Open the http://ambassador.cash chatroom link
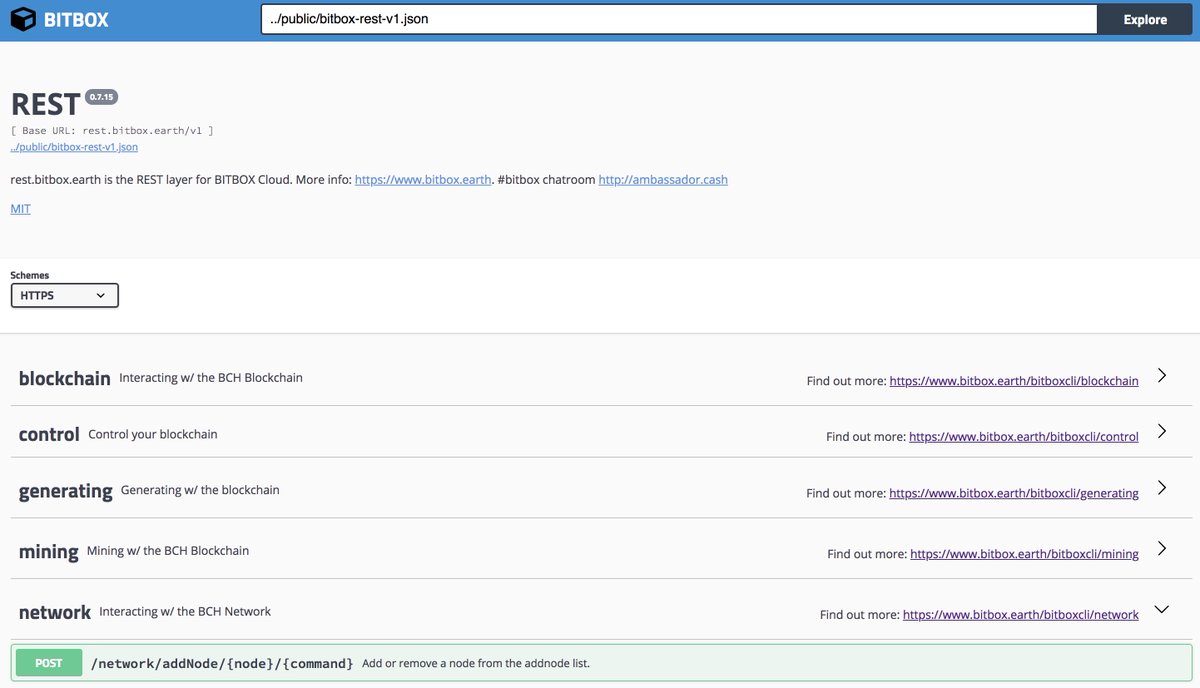 pyautogui.click(x=663, y=180)
